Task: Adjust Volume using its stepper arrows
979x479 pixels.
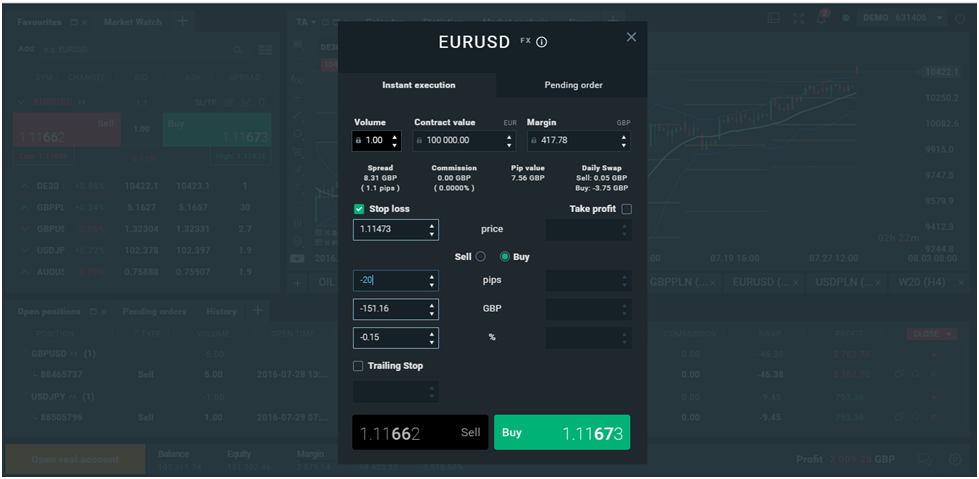Action: click(395, 141)
